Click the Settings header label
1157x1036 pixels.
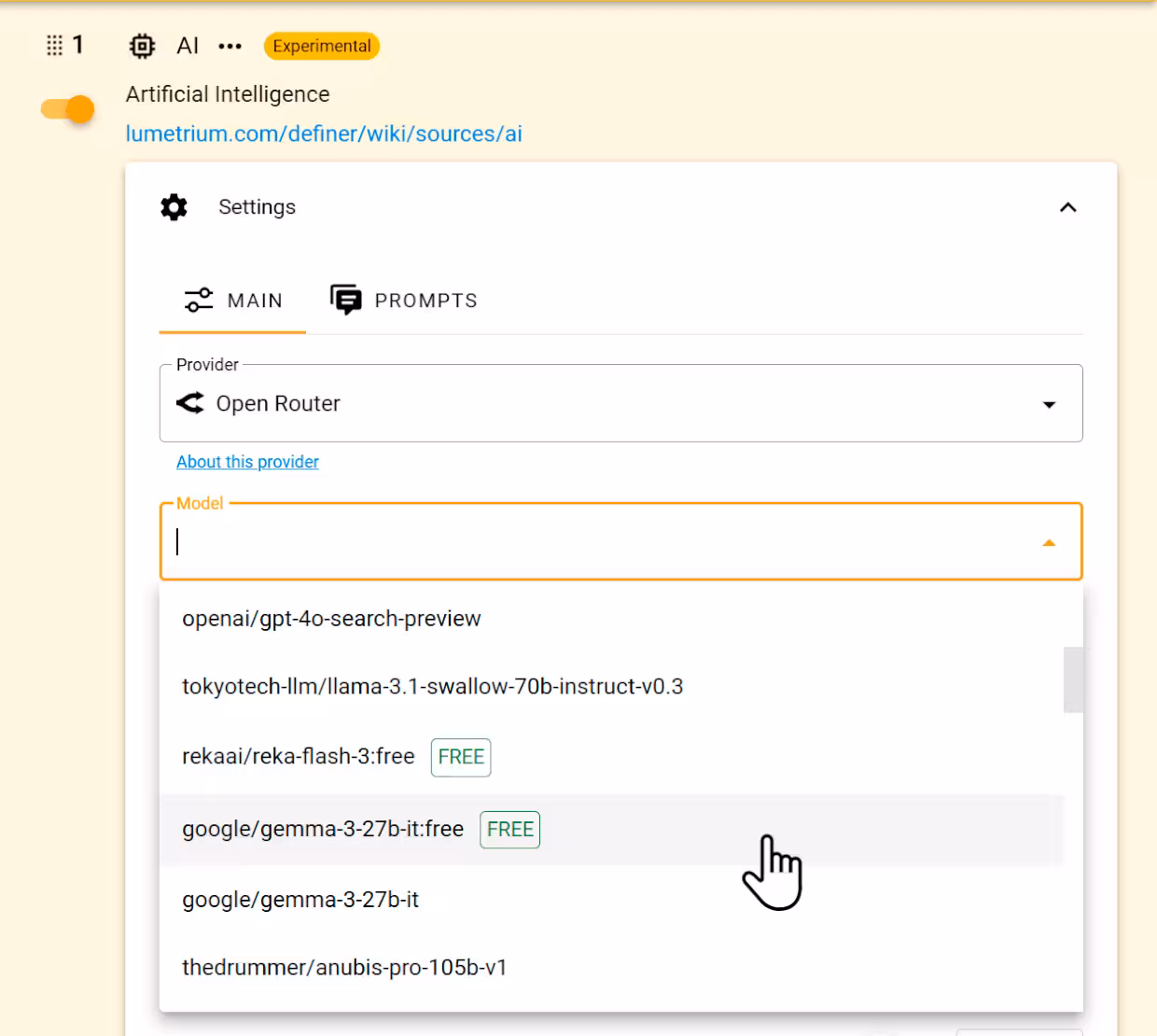(x=257, y=207)
